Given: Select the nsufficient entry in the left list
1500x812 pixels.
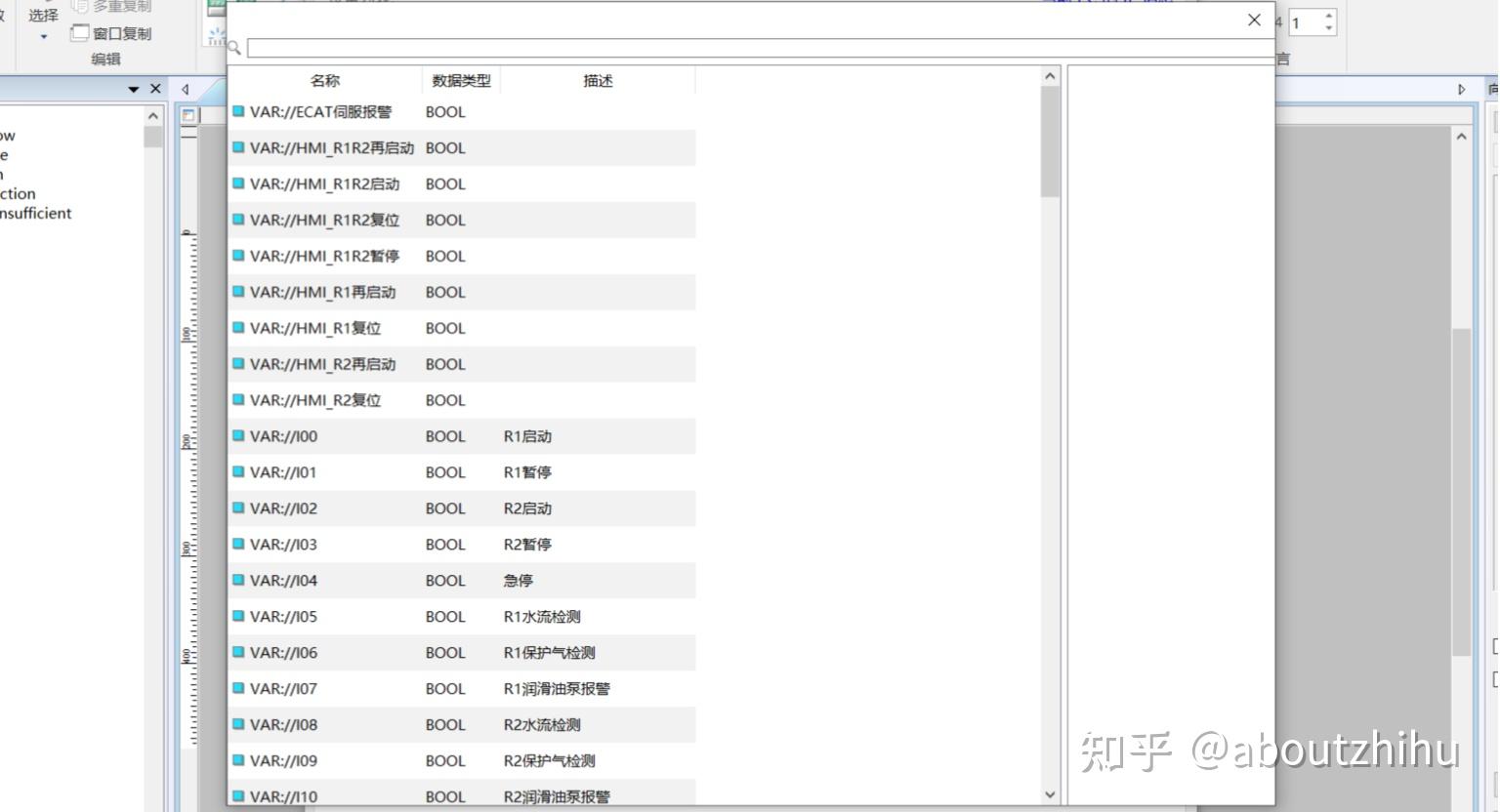Looking at the screenshot, I should [x=36, y=213].
